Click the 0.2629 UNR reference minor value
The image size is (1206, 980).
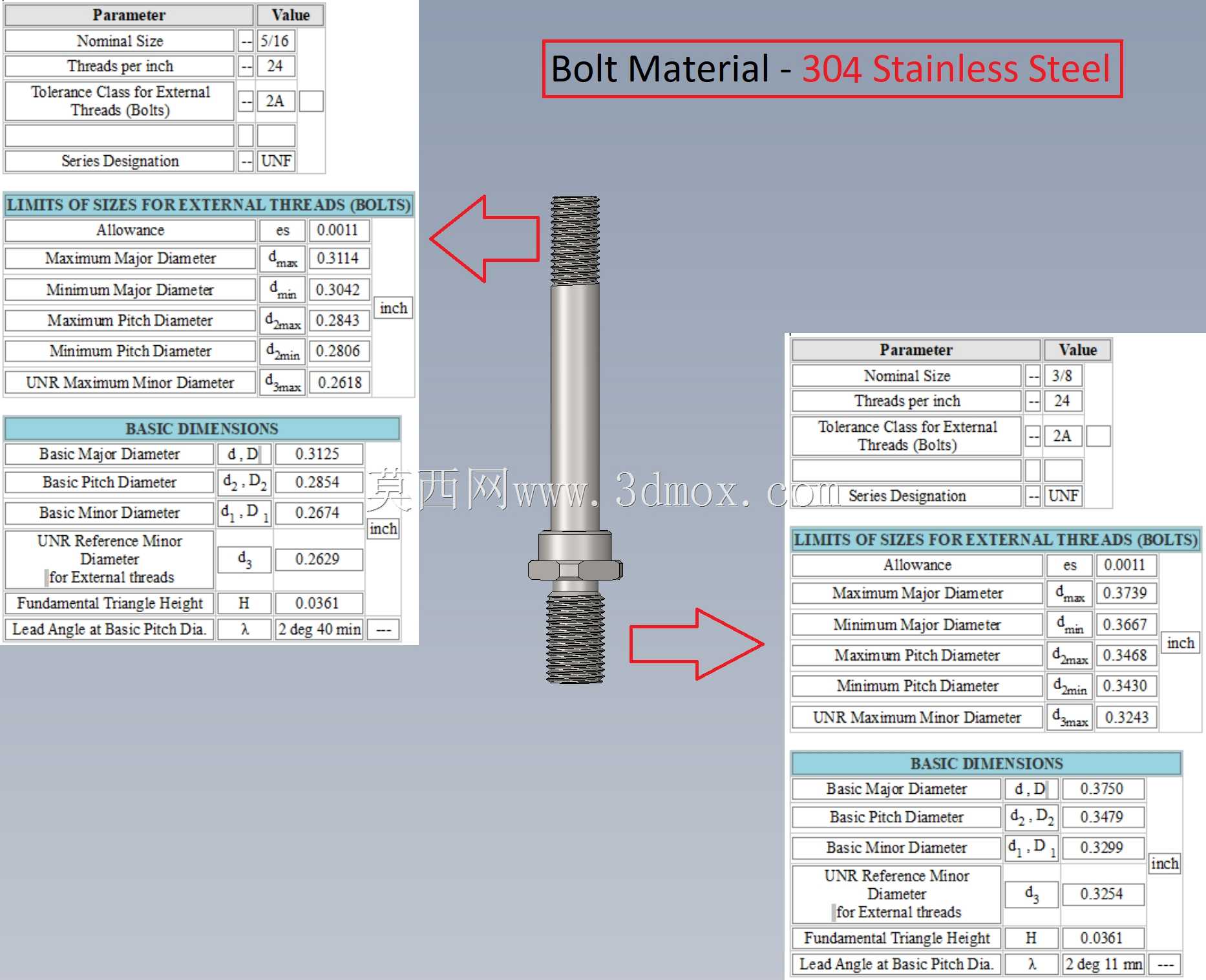click(x=318, y=559)
